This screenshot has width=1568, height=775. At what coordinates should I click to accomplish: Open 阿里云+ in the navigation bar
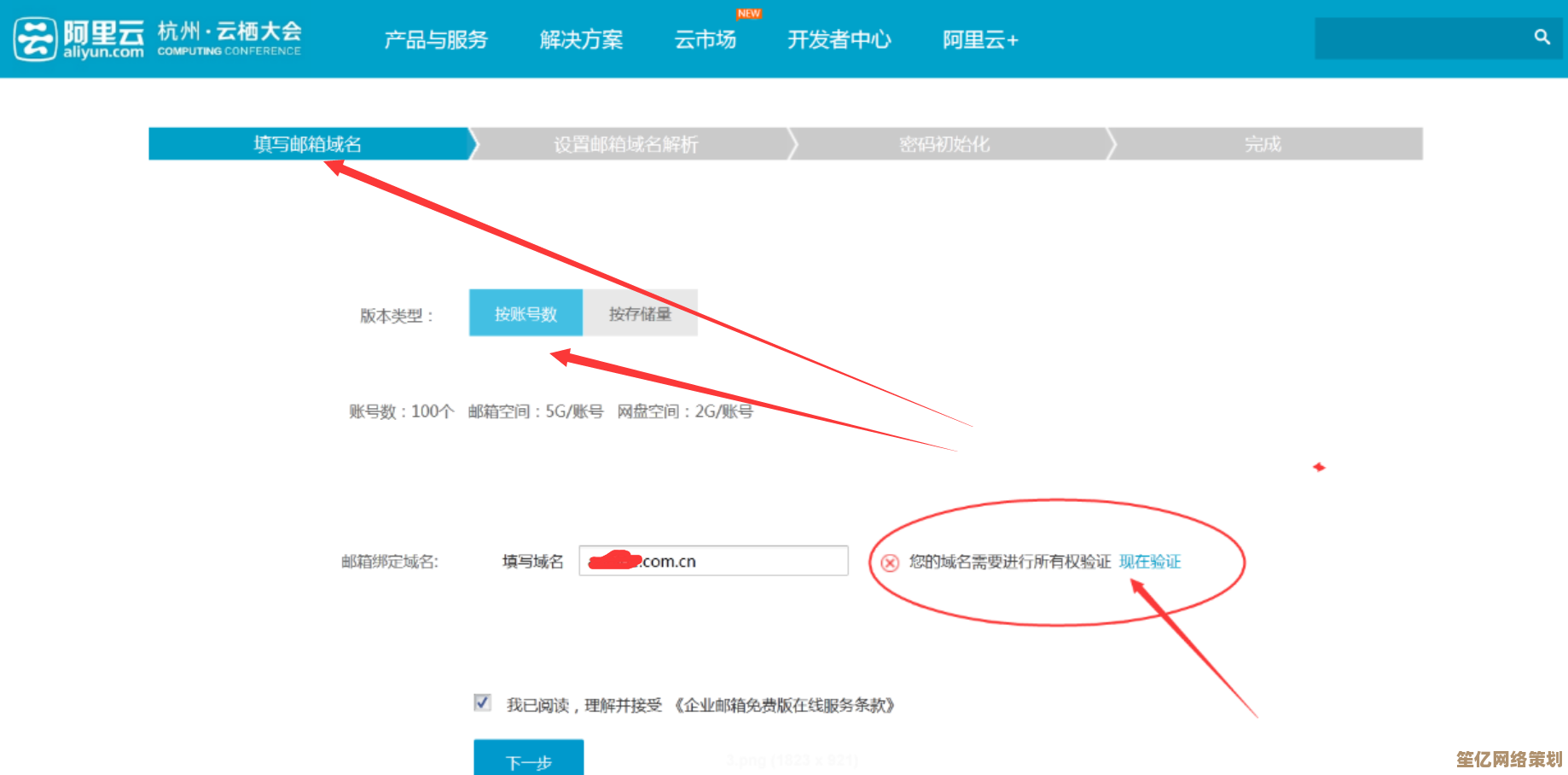tap(980, 40)
